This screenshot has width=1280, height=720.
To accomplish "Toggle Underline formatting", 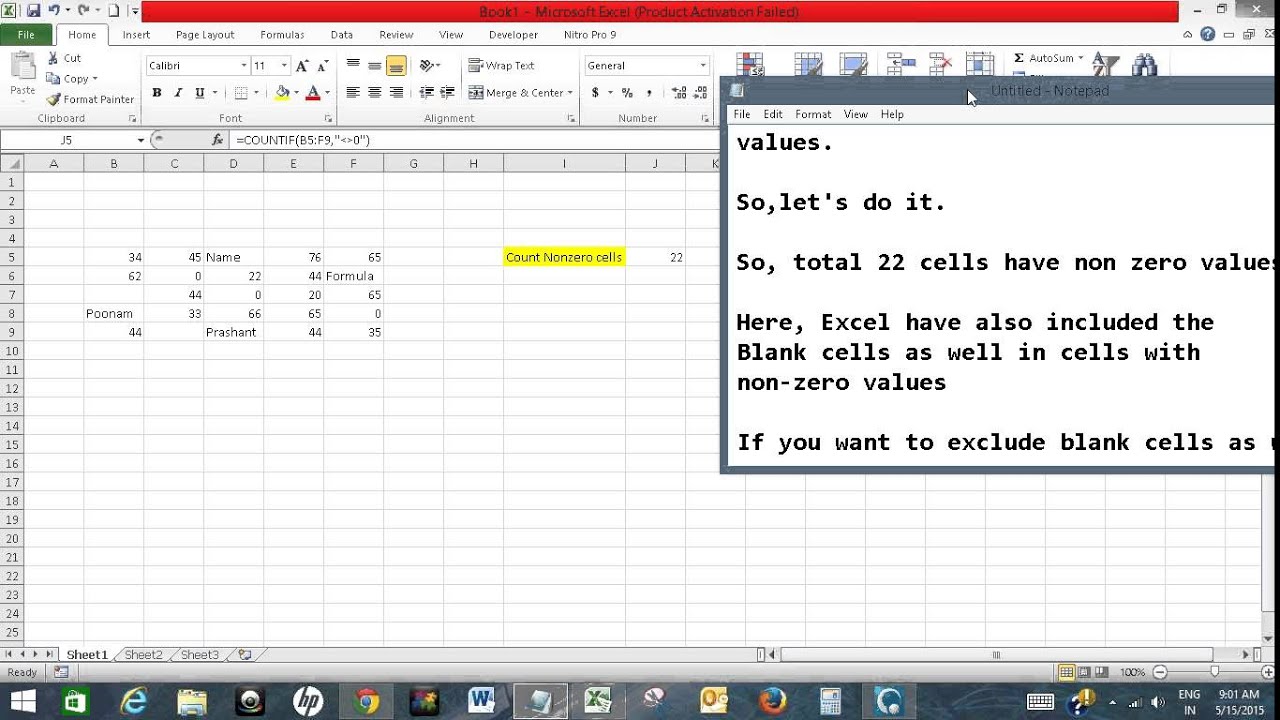I will pos(200,93).
